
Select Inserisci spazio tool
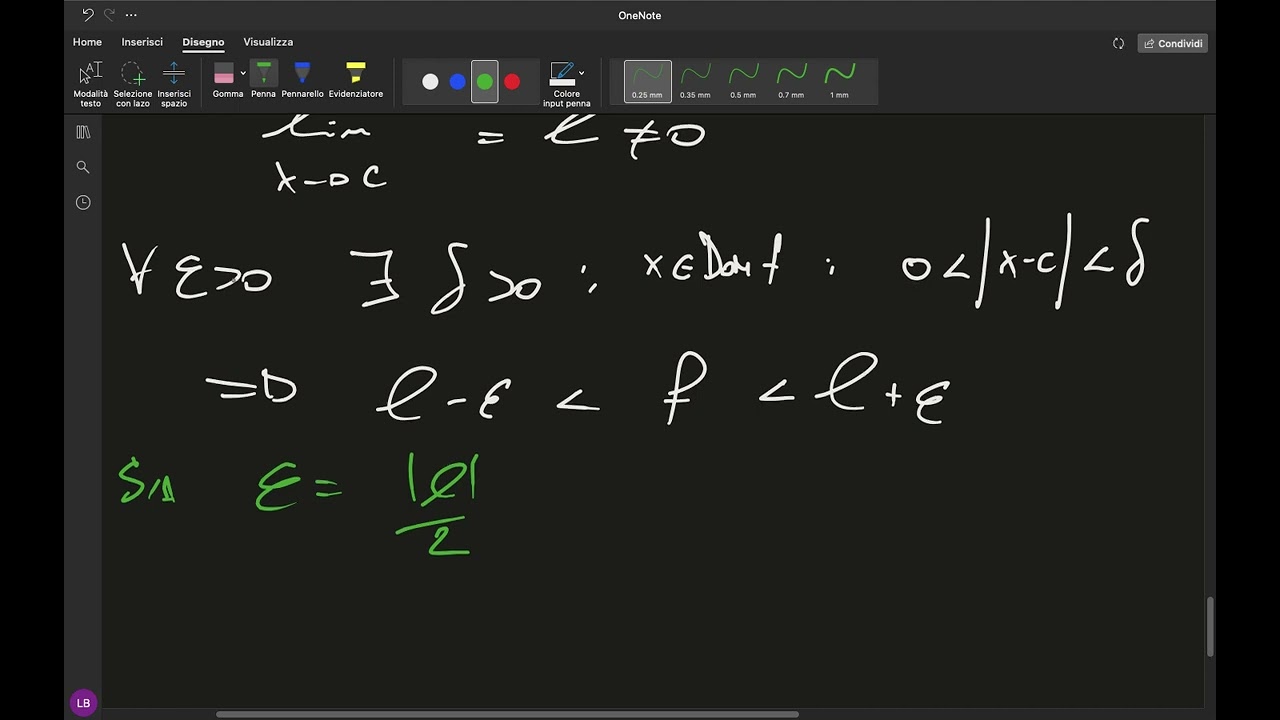pyautogui.click(x=174, y=84)
